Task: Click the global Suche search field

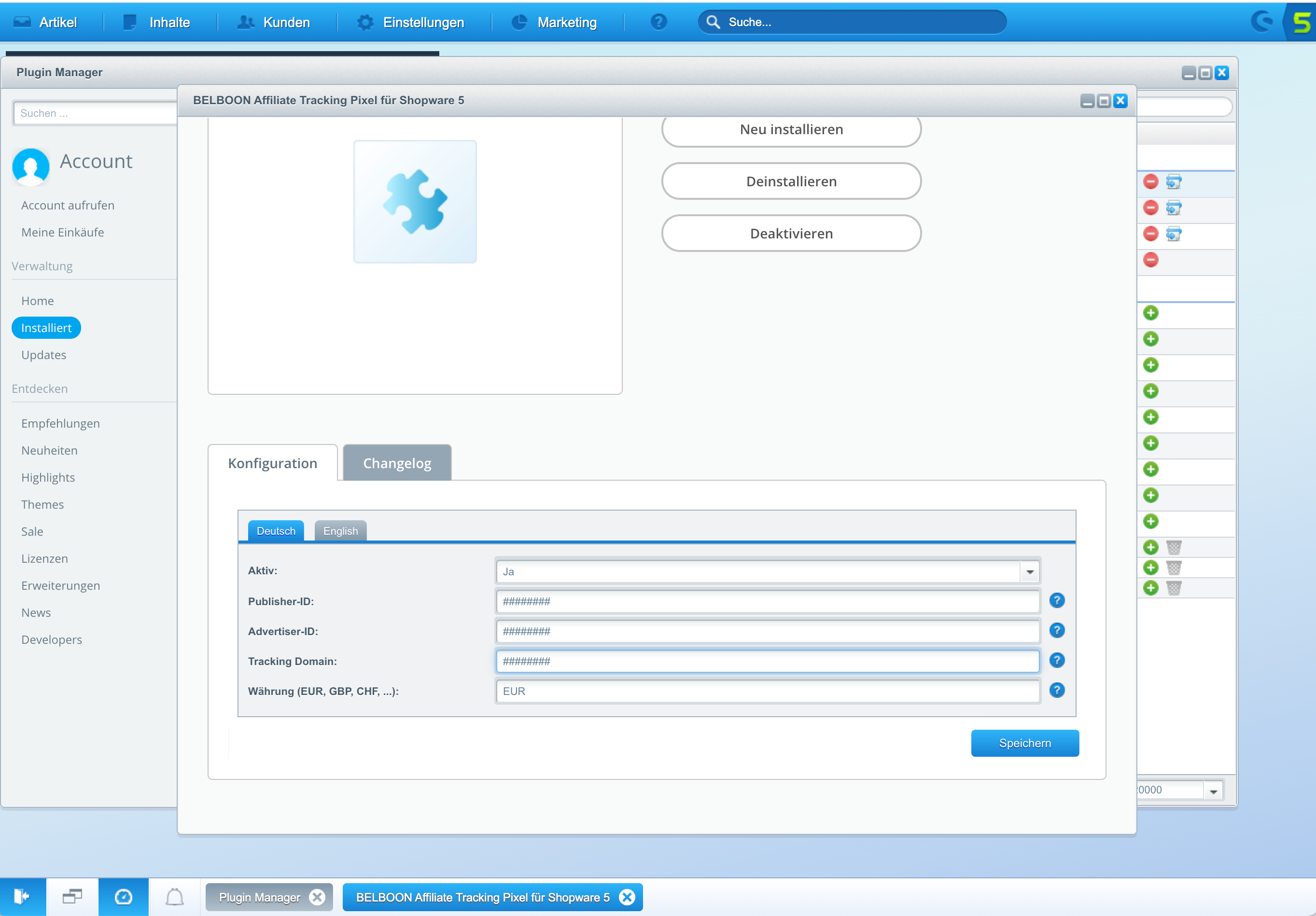Action: [852, 22]
